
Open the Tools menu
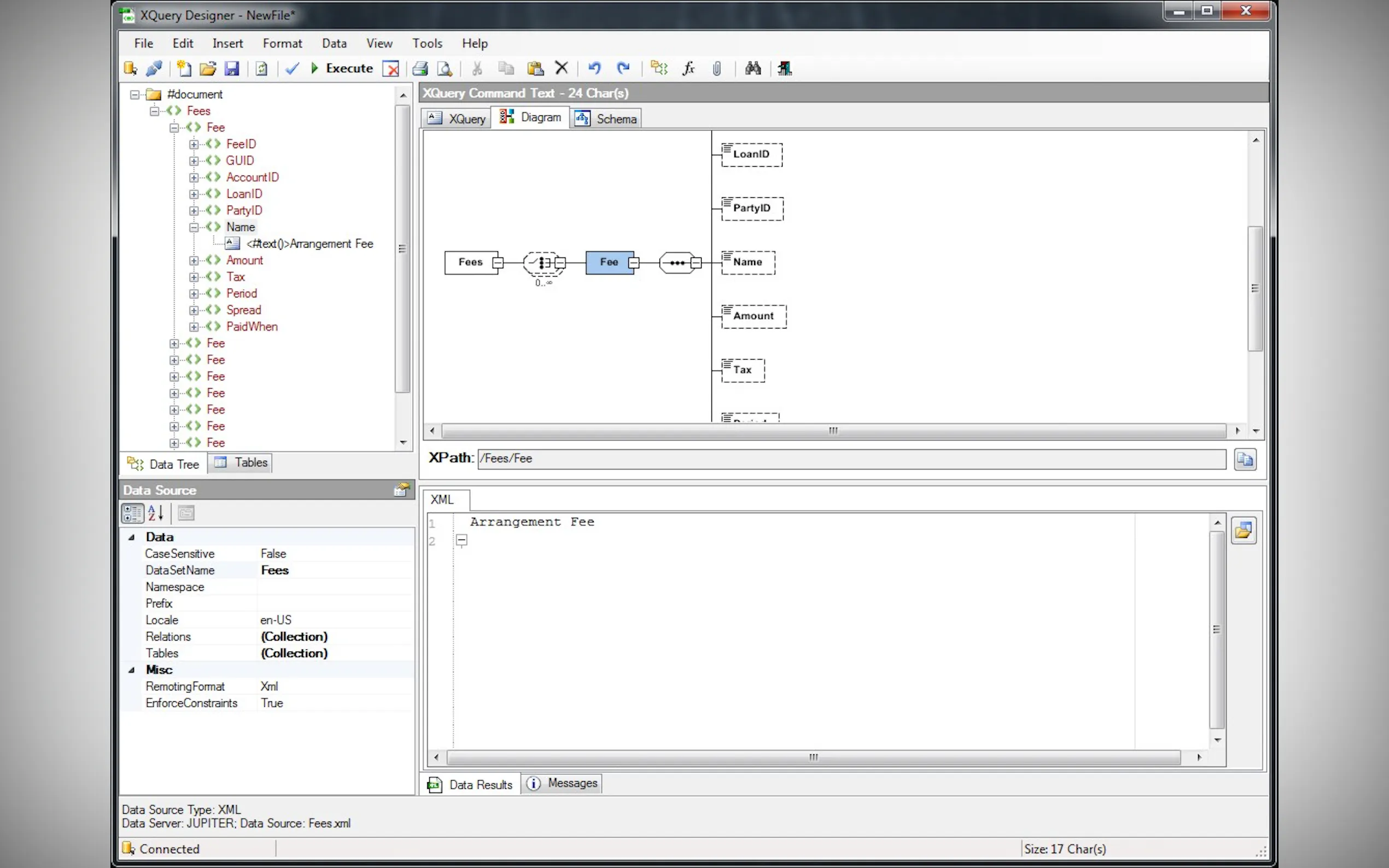pyautogui.click(x=427, y=43)
